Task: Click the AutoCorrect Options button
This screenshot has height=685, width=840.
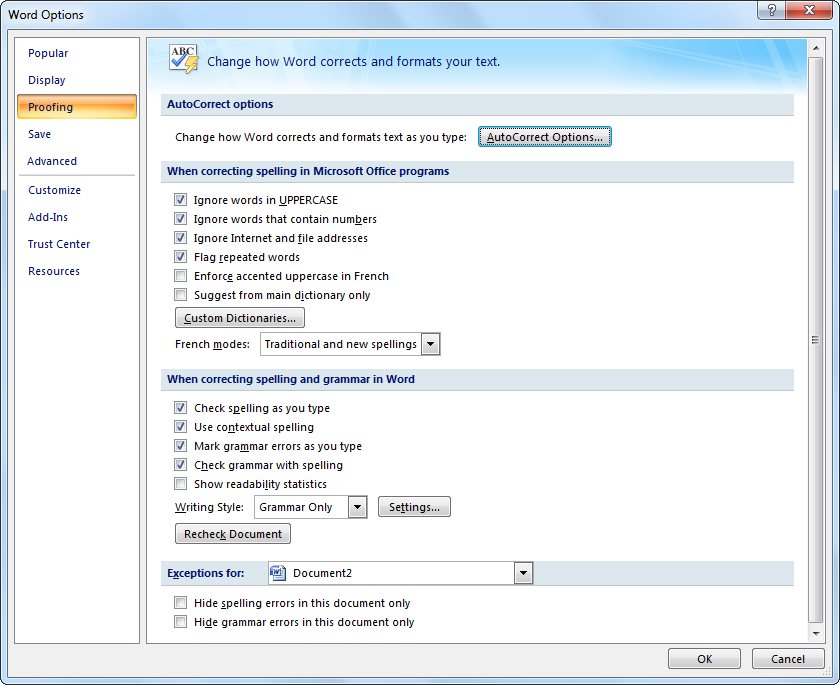Action: coord(544,137)
